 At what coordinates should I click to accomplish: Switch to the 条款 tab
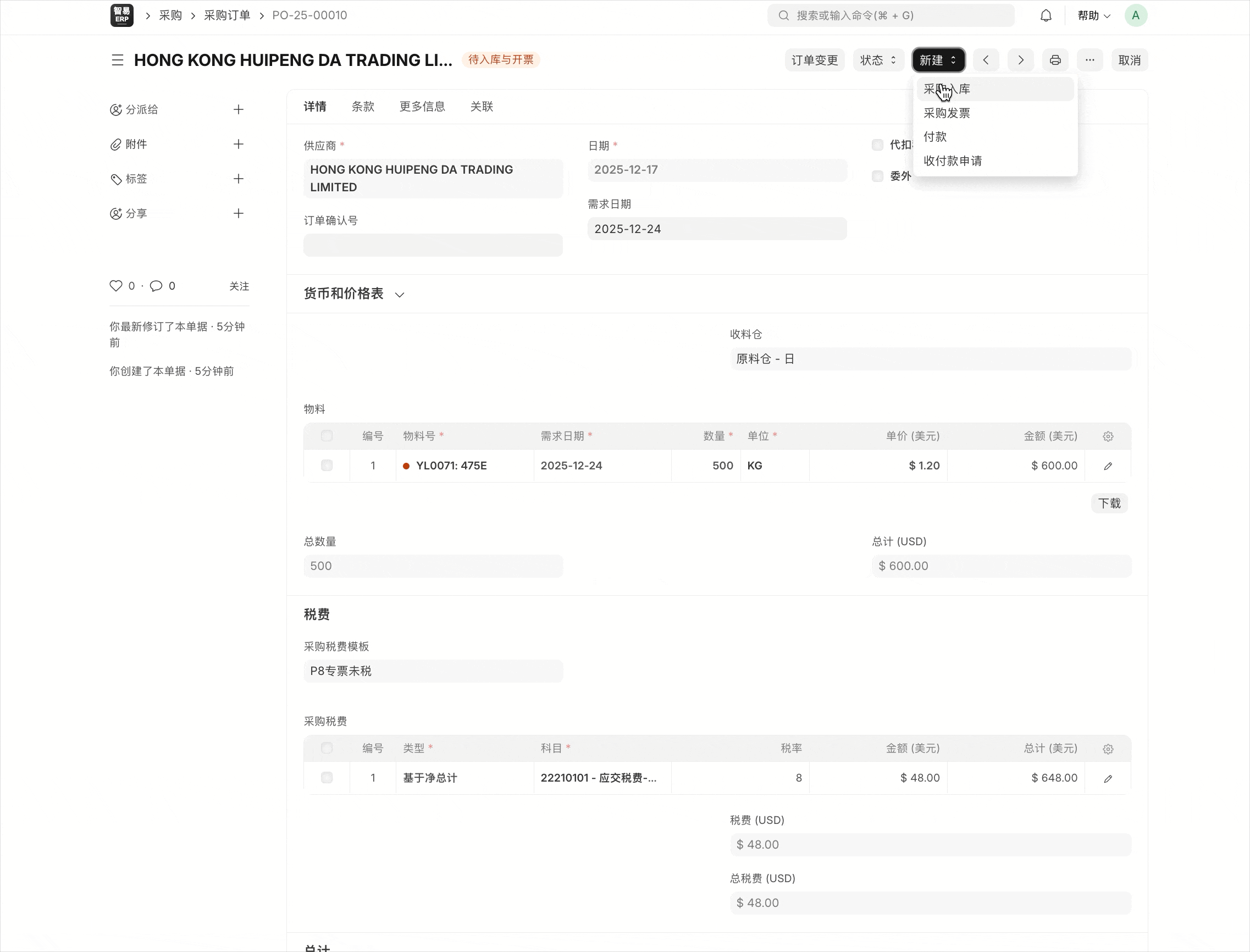[x=363, y=107]
